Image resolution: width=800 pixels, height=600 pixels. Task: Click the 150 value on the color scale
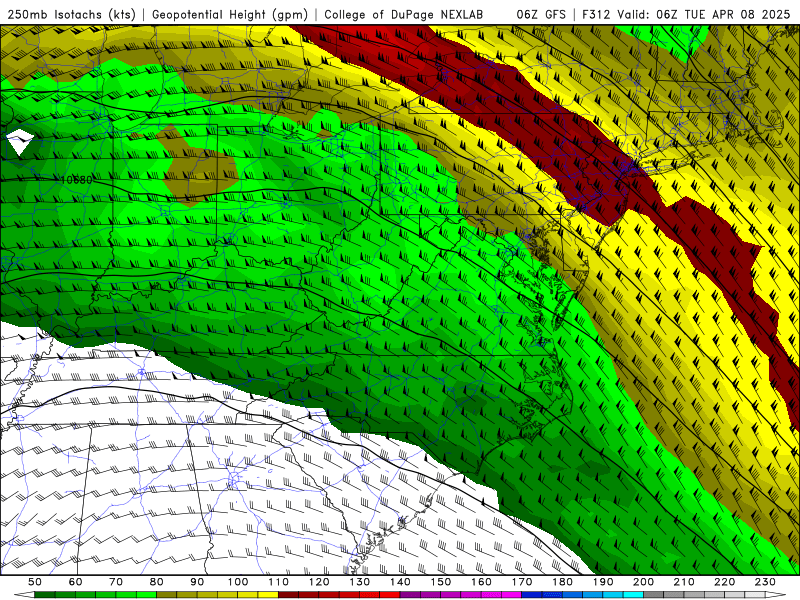click(440, 582)
